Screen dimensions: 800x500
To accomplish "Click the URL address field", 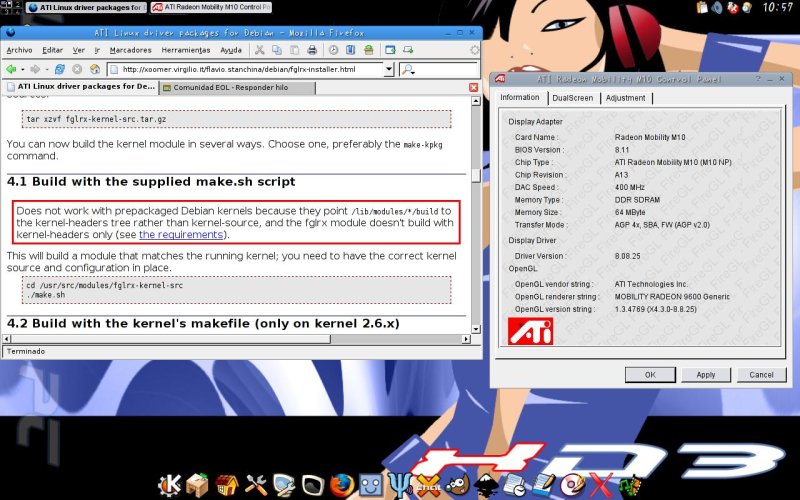I will coord(245,69).
